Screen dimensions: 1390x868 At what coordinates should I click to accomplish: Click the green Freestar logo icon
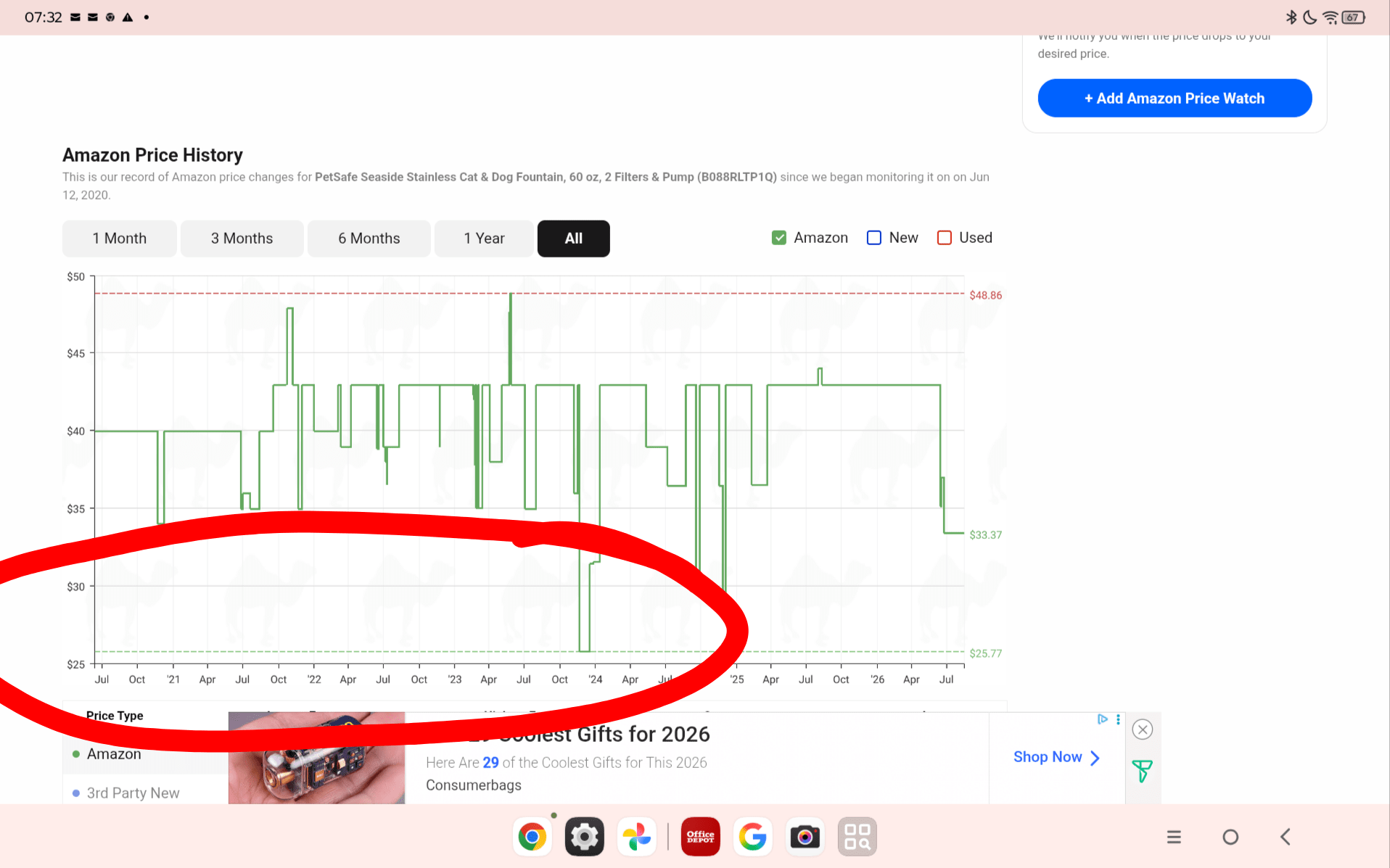pos(1143,770)
